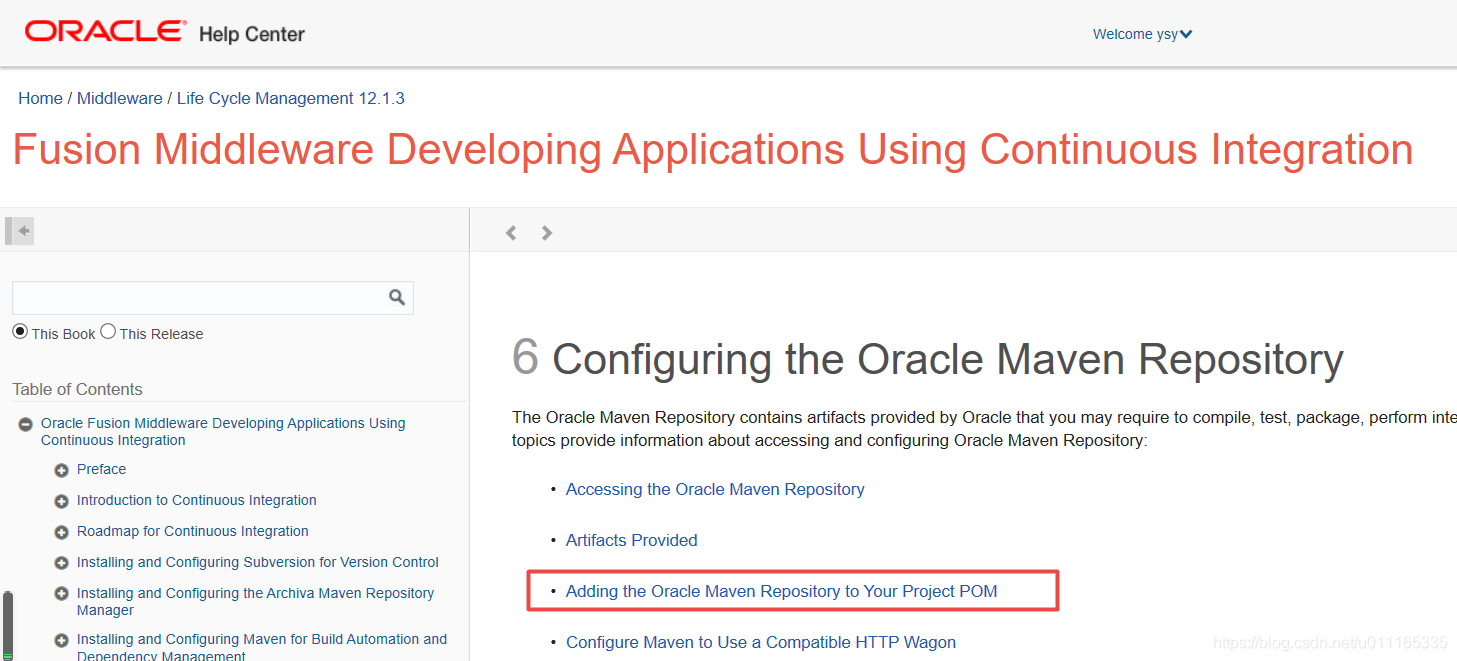Expand the Archiva Maven Repository Manager node
The width and height of the screenshot is (1457, 661).
point(62,594)
